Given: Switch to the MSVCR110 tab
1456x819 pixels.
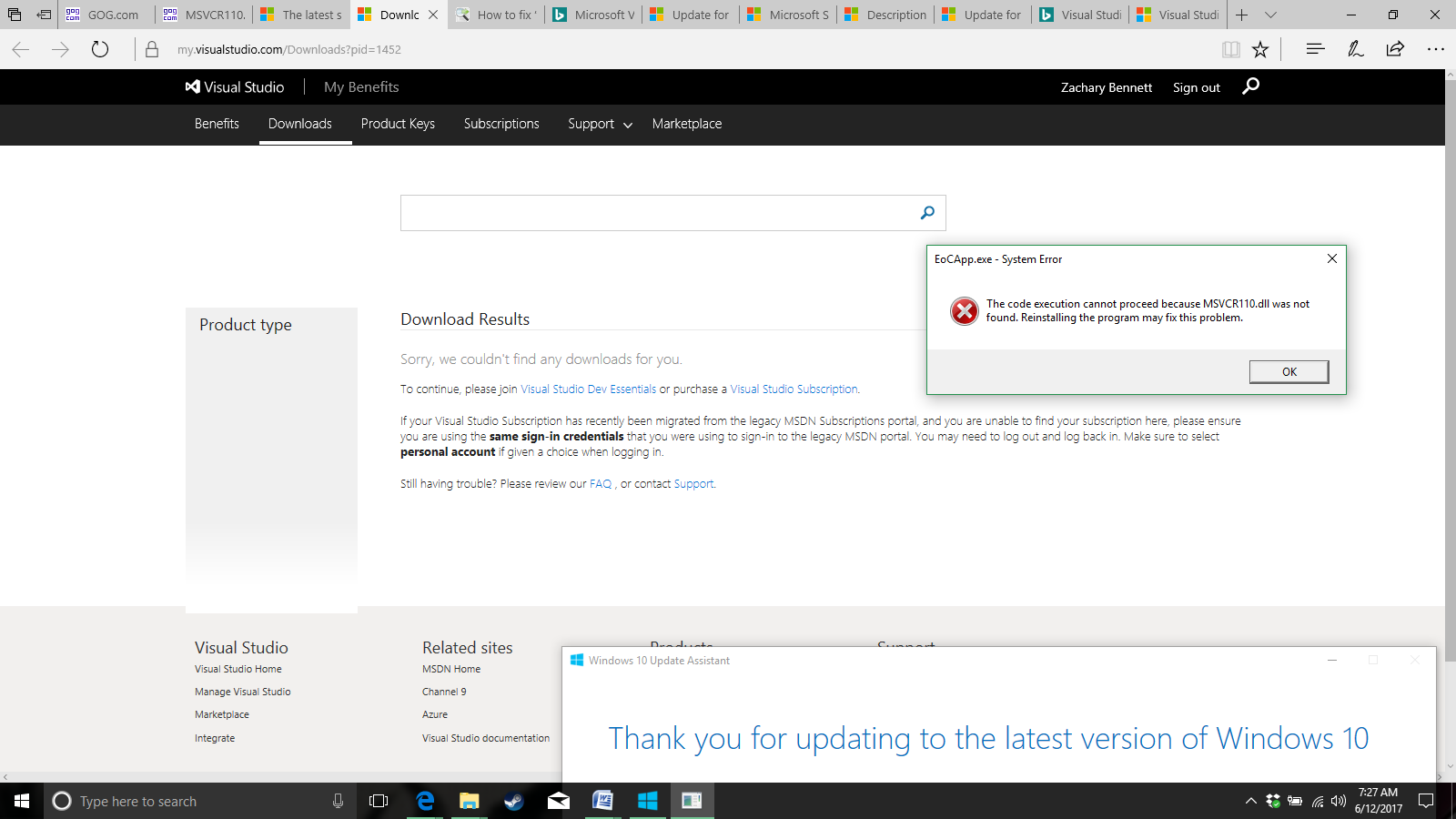Looking at the screenshot, I should point(204,15).
